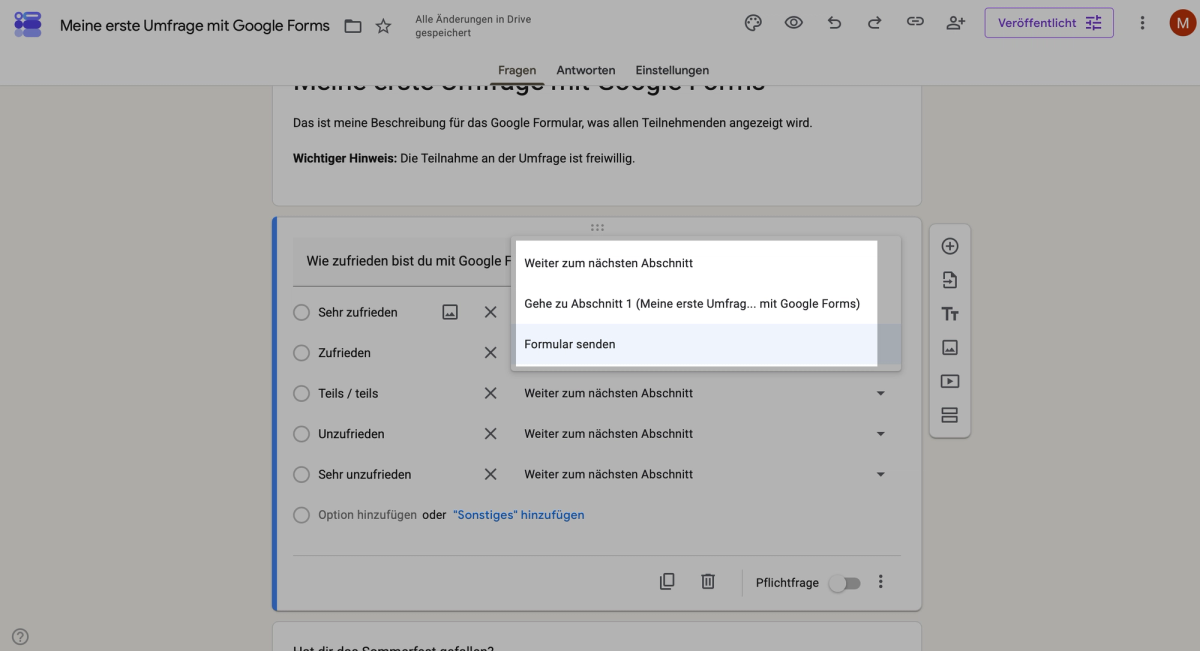Remove the Sehr unzufrieden option
1200x651 pixels.
coord(491,474)
